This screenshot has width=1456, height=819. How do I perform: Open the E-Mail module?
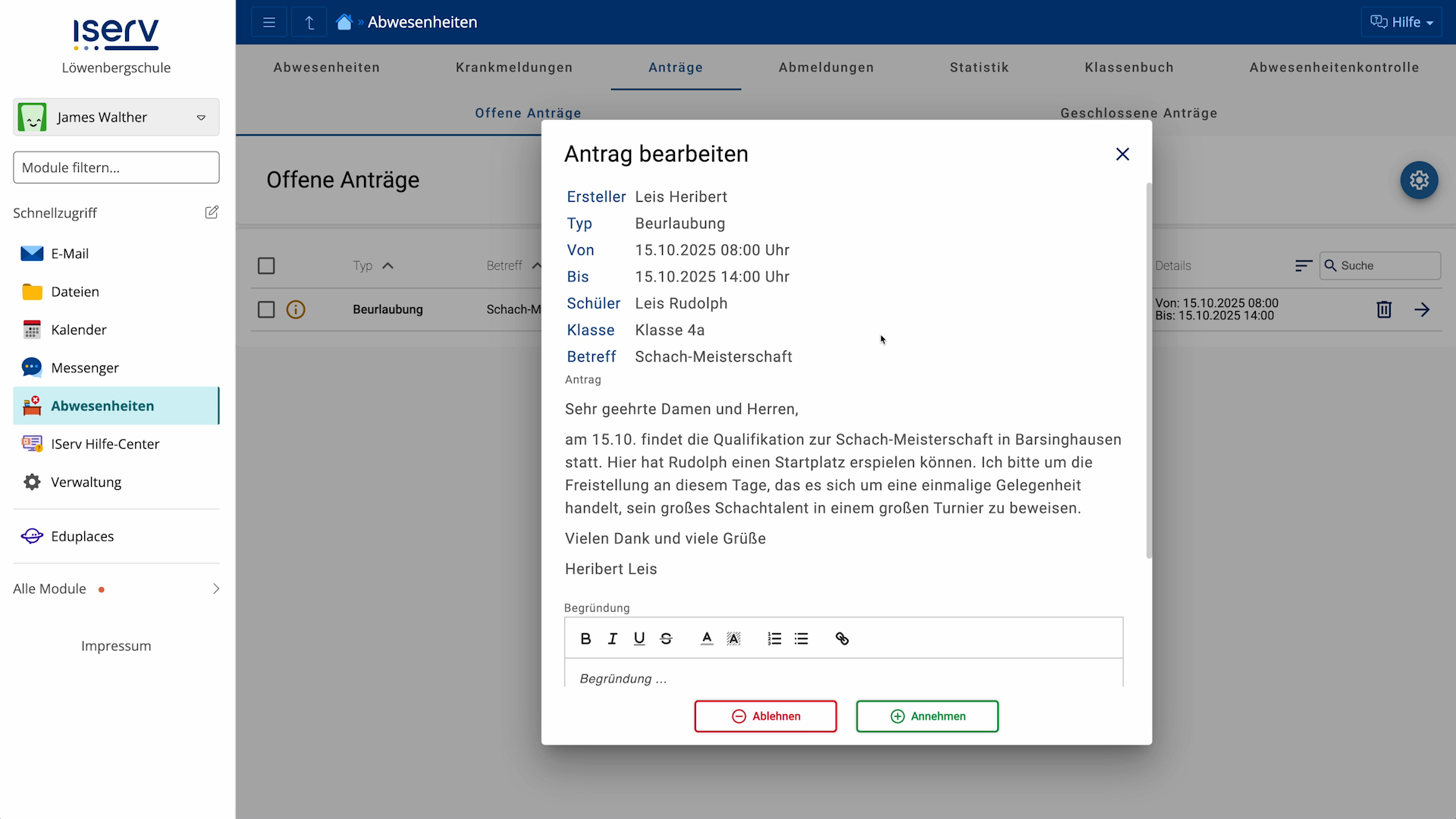tap(70, 253)
